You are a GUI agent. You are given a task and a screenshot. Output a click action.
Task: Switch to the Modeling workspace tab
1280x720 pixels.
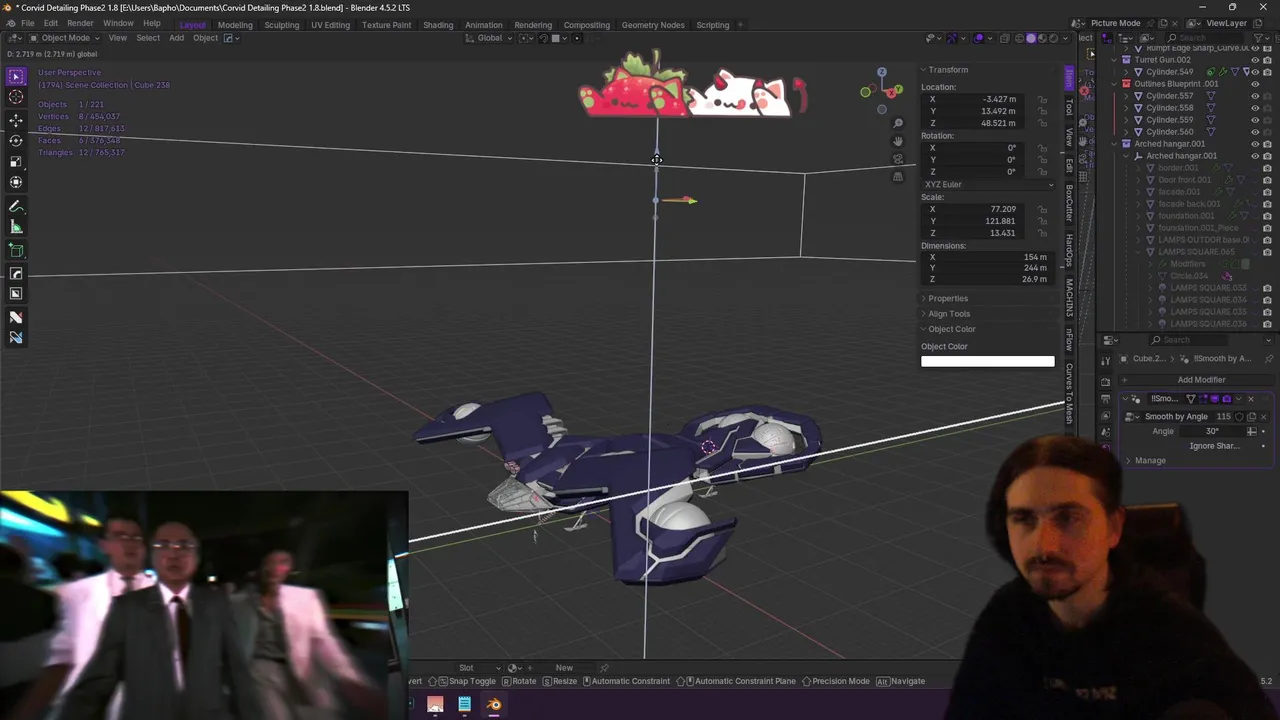coord(235,25)
